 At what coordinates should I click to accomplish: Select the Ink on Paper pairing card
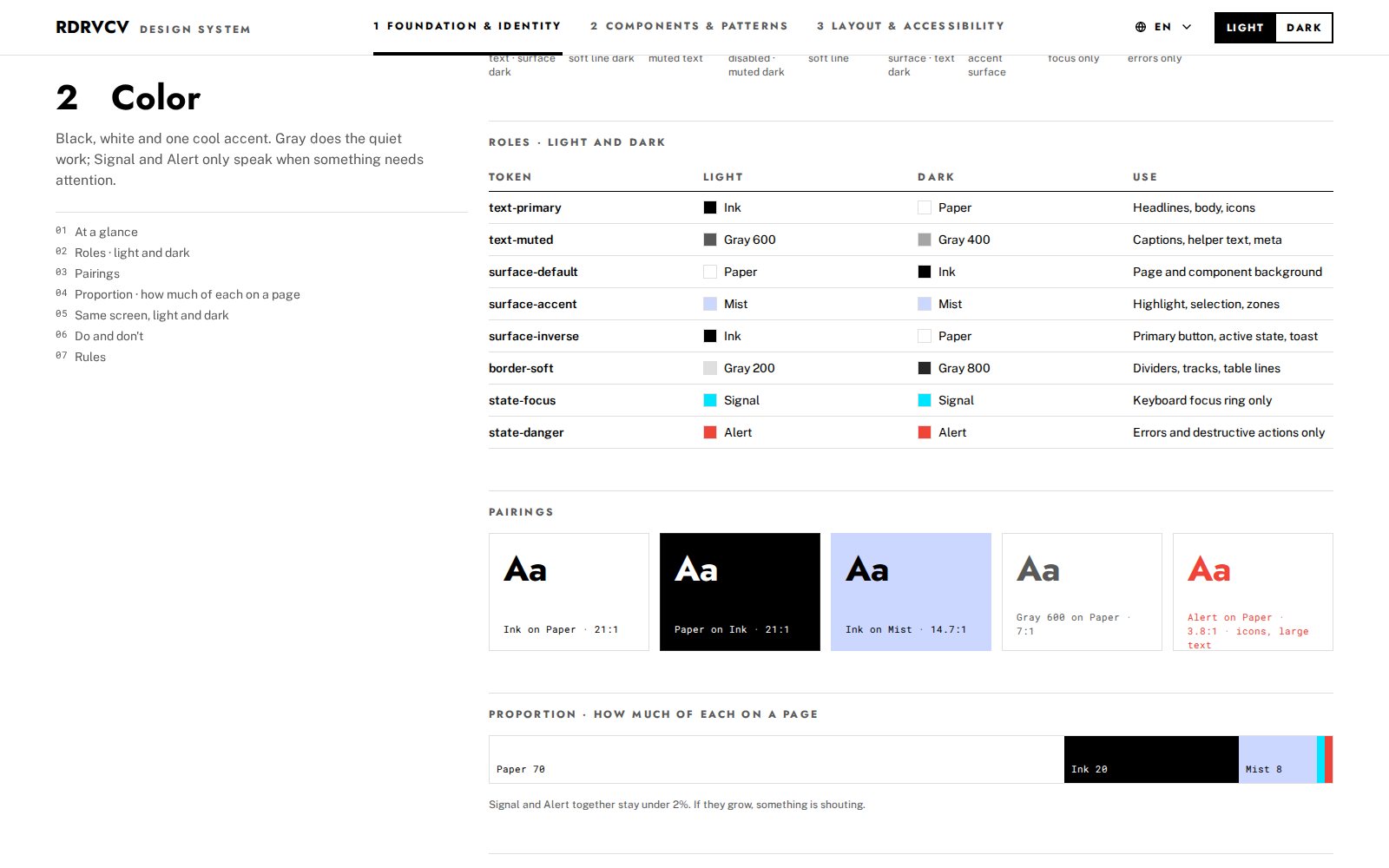coord(569,592)
